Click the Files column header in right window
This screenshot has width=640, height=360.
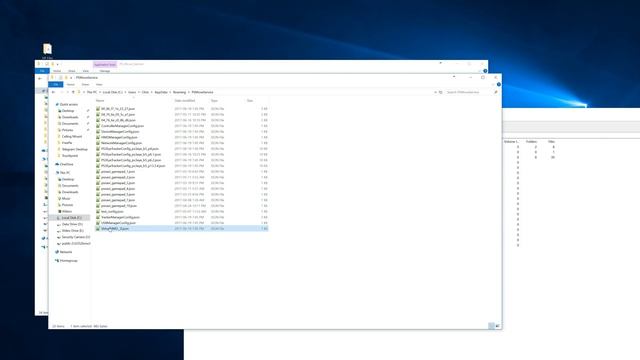point(551,142)
